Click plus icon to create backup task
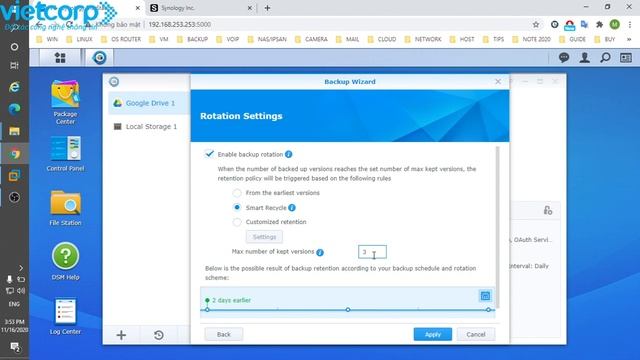640x360 pixels. point(121,335)
